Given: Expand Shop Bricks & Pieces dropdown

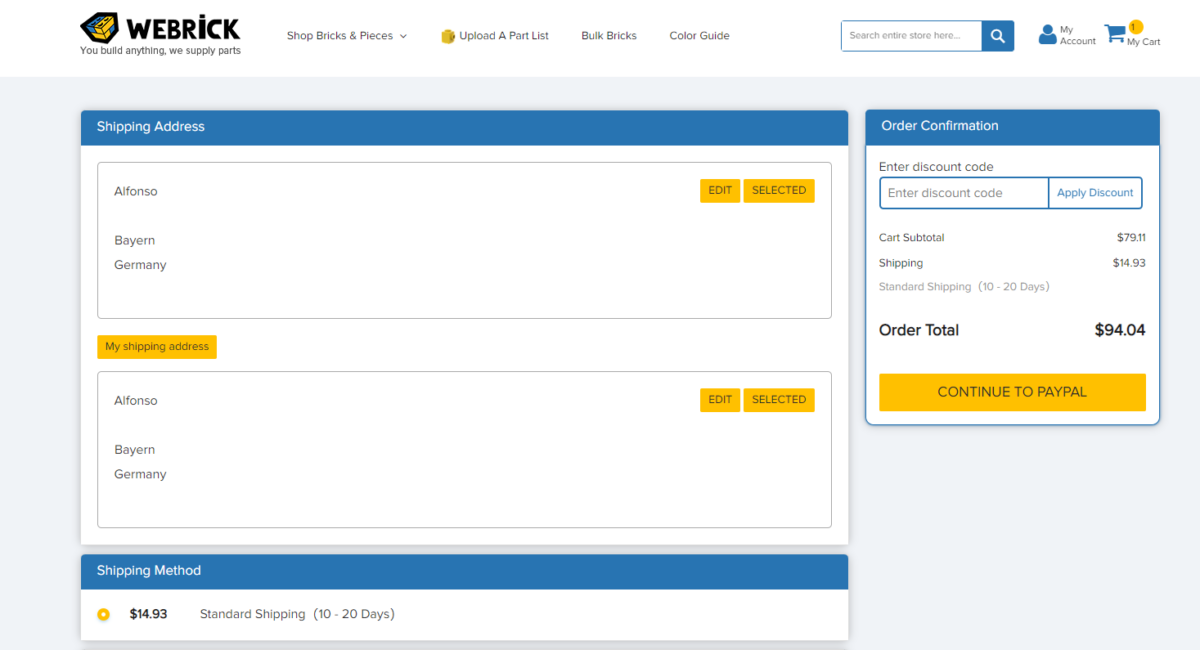Looking at the screenshot, I should click(346, 36).
